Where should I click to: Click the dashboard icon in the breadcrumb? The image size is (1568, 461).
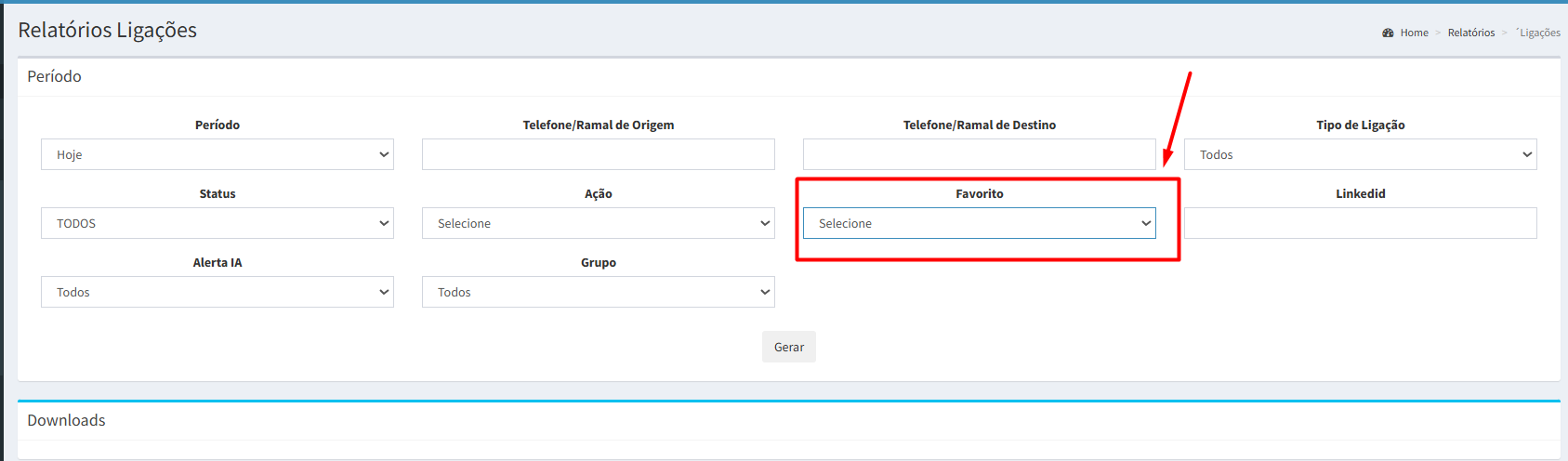1388,33
